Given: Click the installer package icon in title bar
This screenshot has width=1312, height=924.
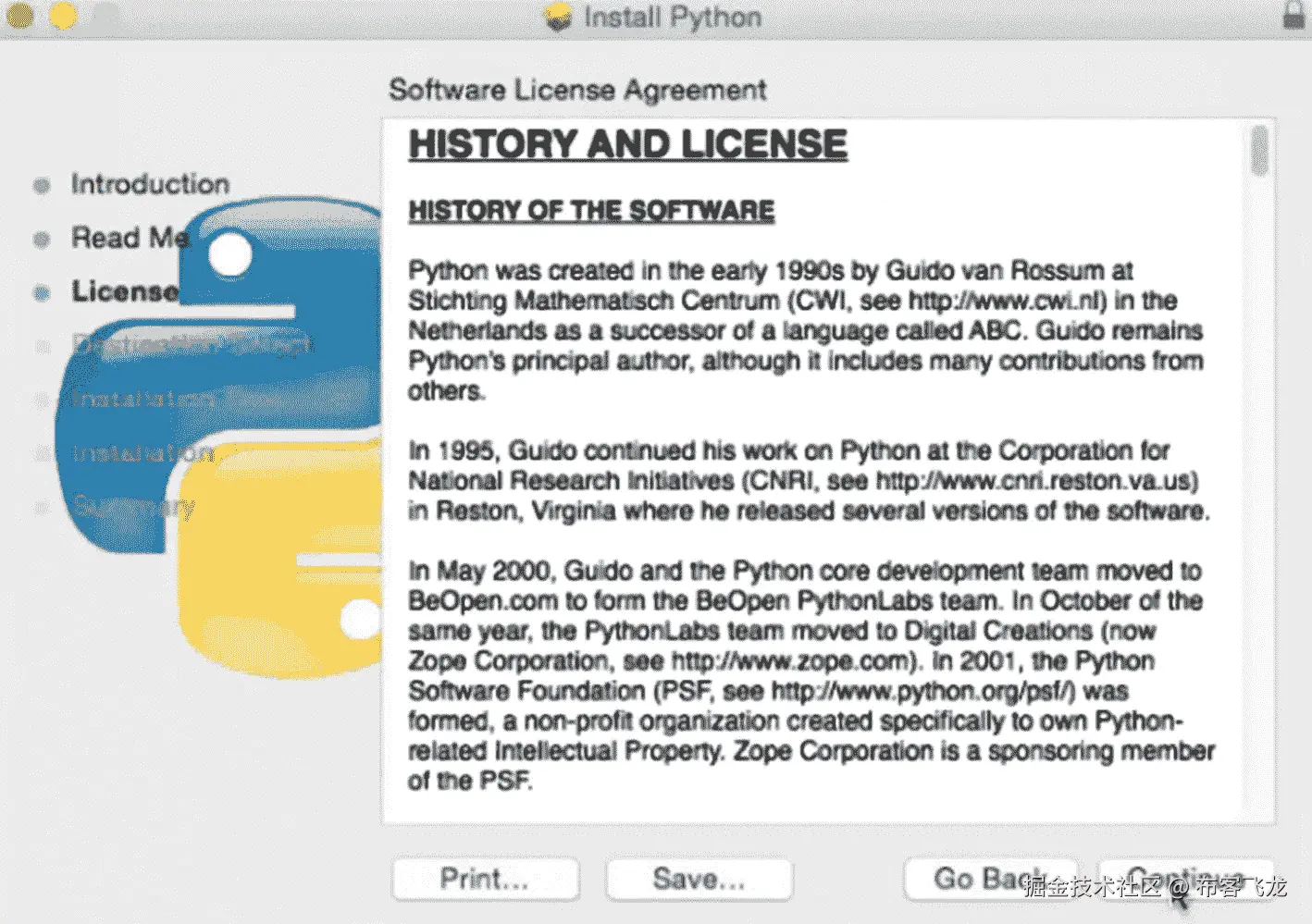Looking at the screenshot, I should point(556,16).
